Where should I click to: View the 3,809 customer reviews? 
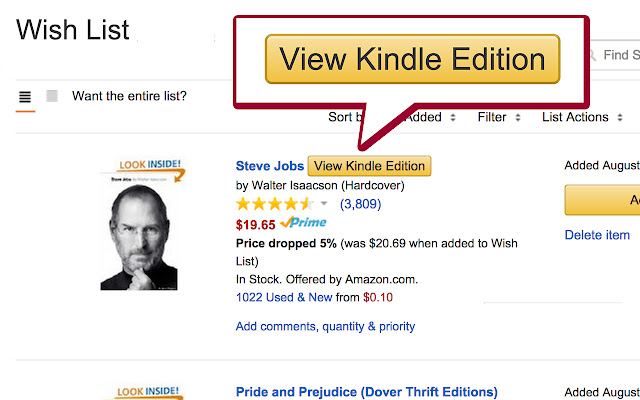point(360,204)
